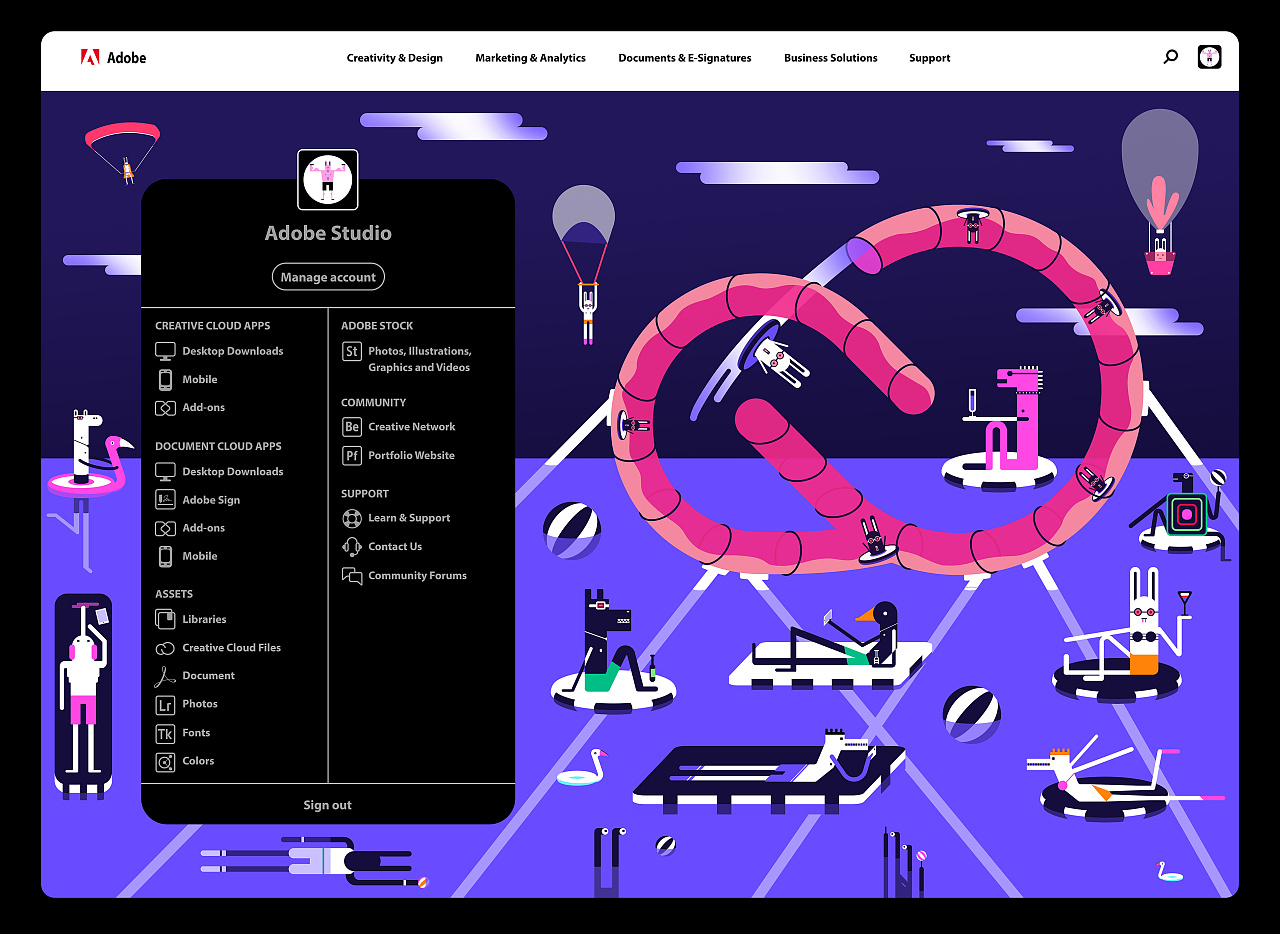Click Sign out at panel bottom

(327, 805)
